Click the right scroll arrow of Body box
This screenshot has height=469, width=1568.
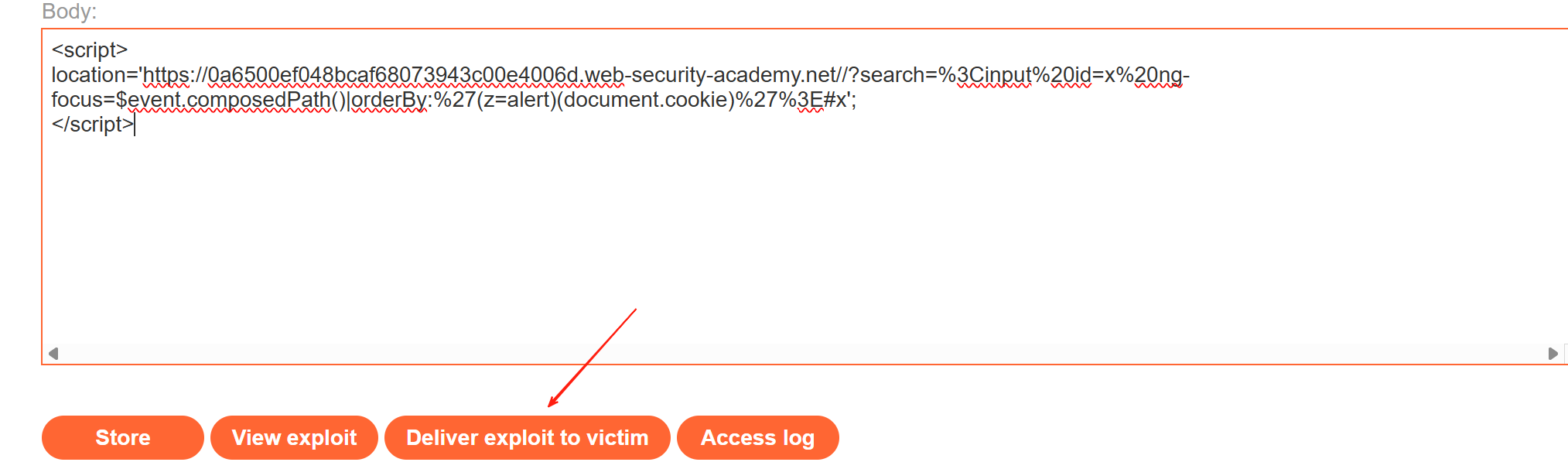pyautogui.click(x=1553, y=354)
